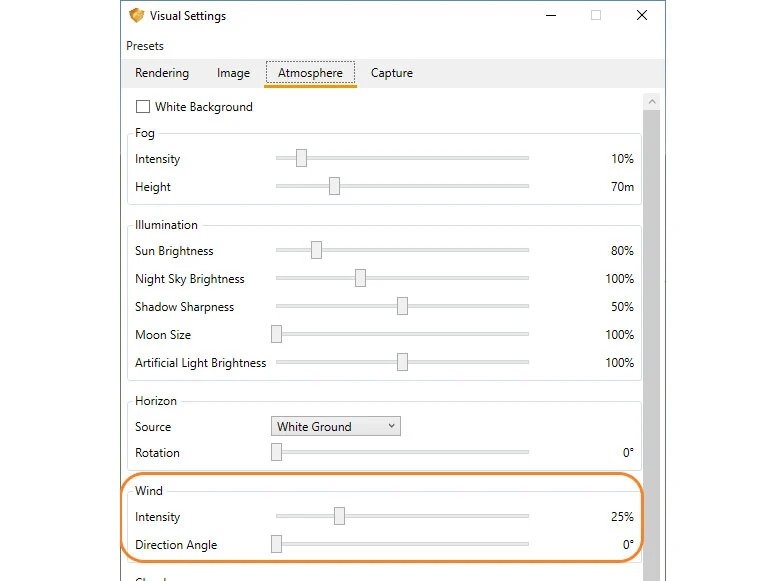Select the Atmosphere tab
Image resolution: width=782 pixels, height=581 pixels.
click(x=310, y=73)
